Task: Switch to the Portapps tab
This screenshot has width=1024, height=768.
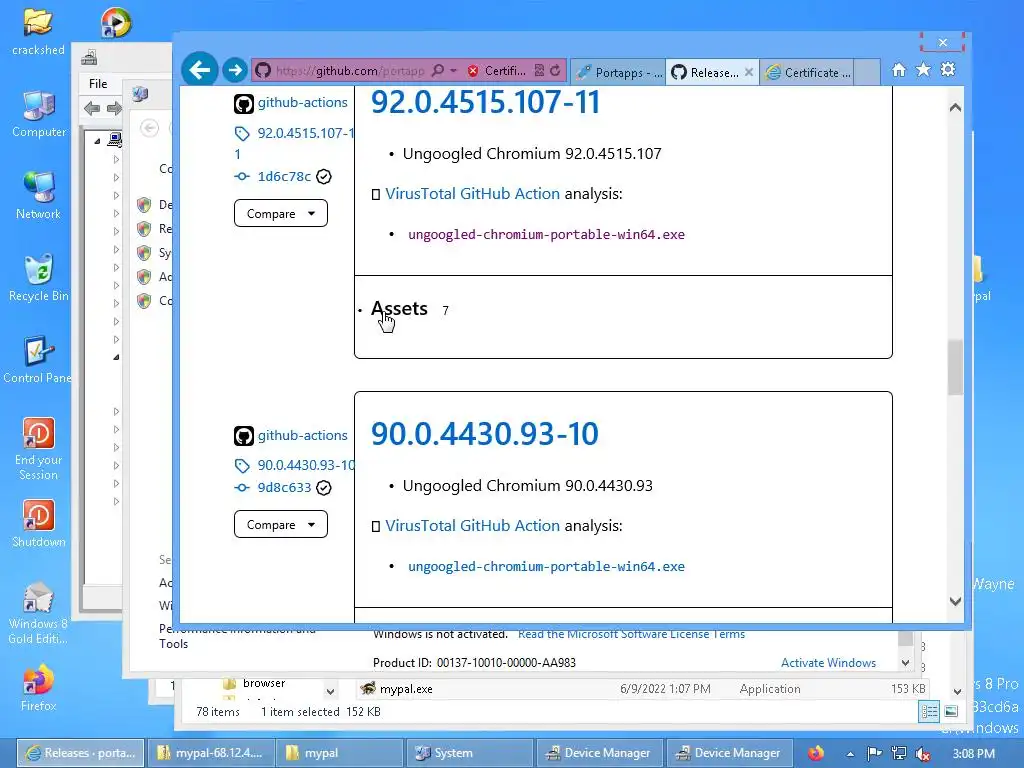Action: point(619,72)
